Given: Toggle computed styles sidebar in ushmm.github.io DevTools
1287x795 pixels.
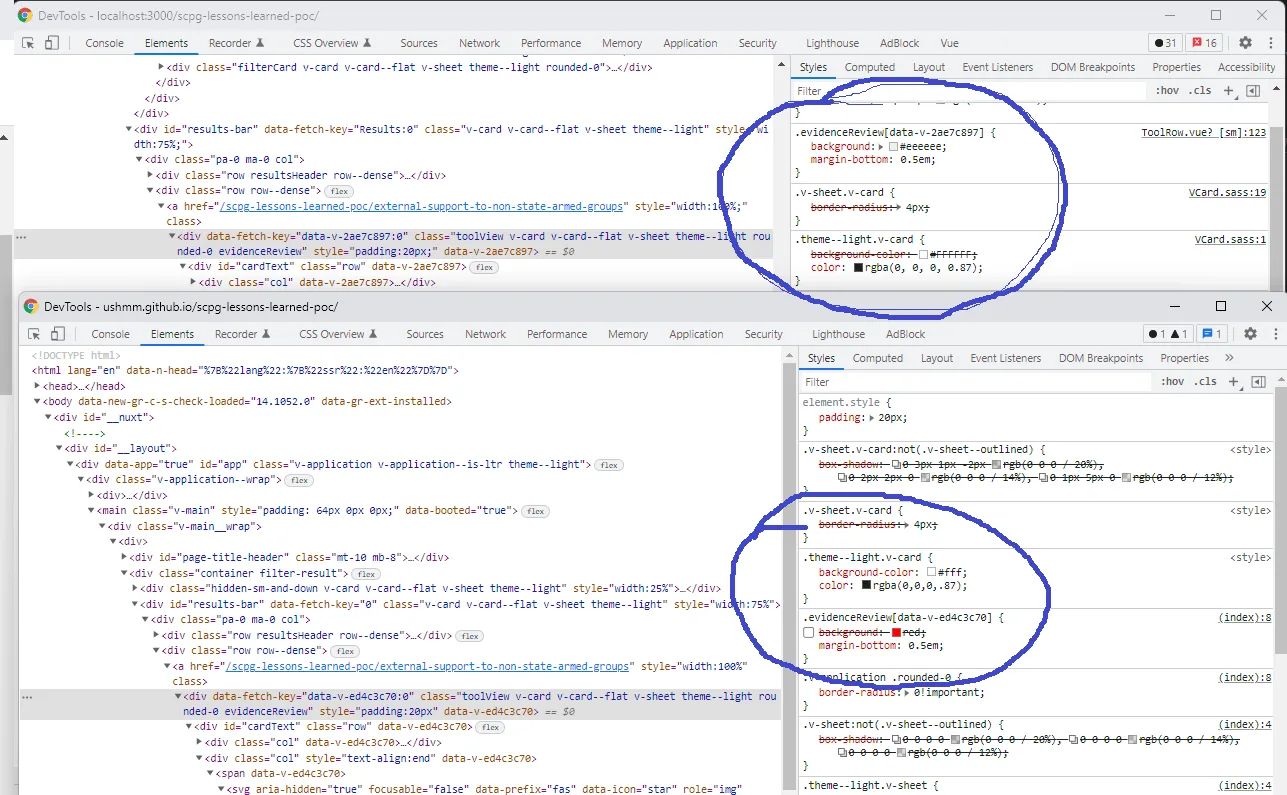Looking at the screenshot, I should (1258, 382).
